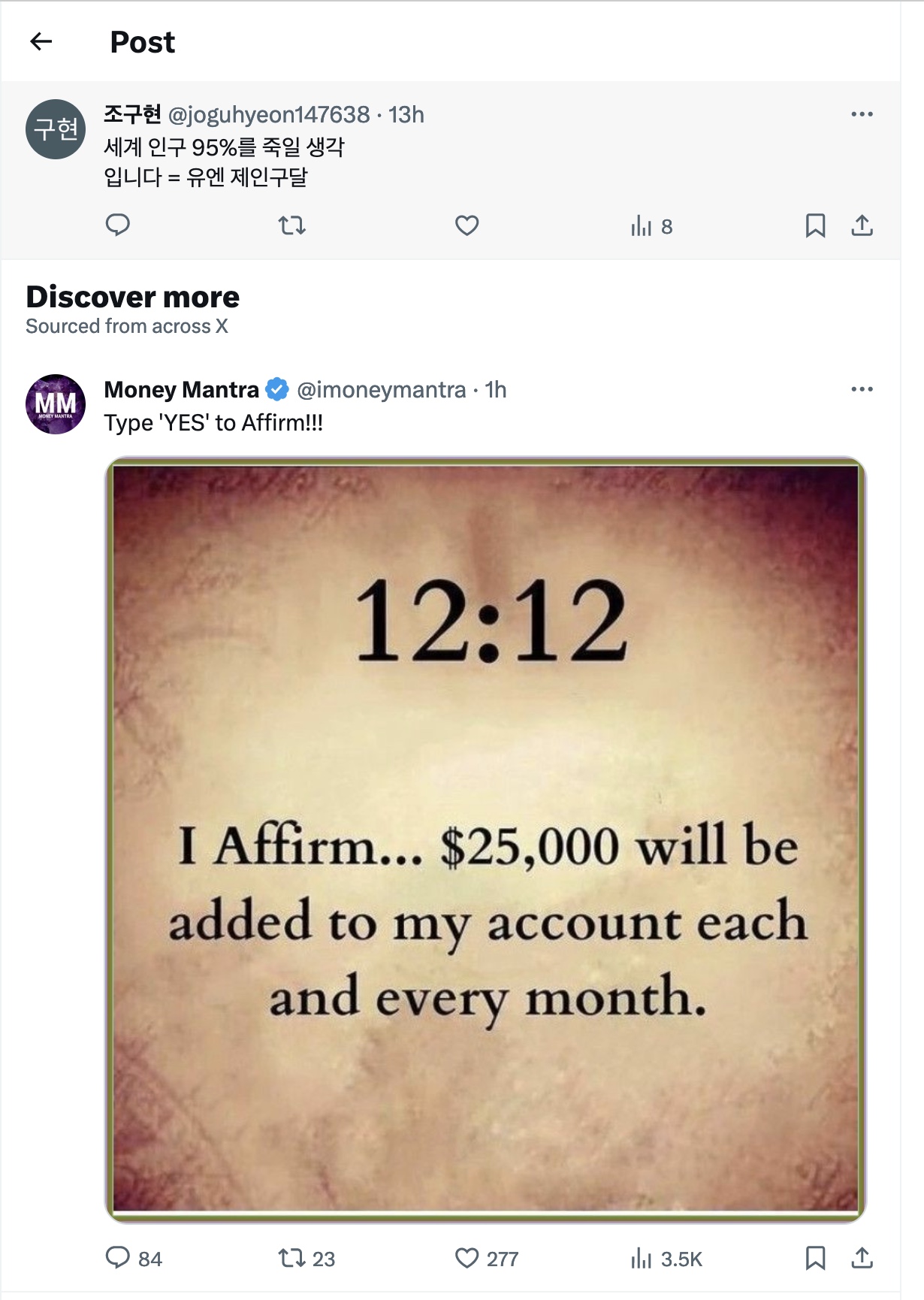This screenshot has width=924, height=1300.
Task: Open Money Mantra's avatar
Action: pos(56,404)
